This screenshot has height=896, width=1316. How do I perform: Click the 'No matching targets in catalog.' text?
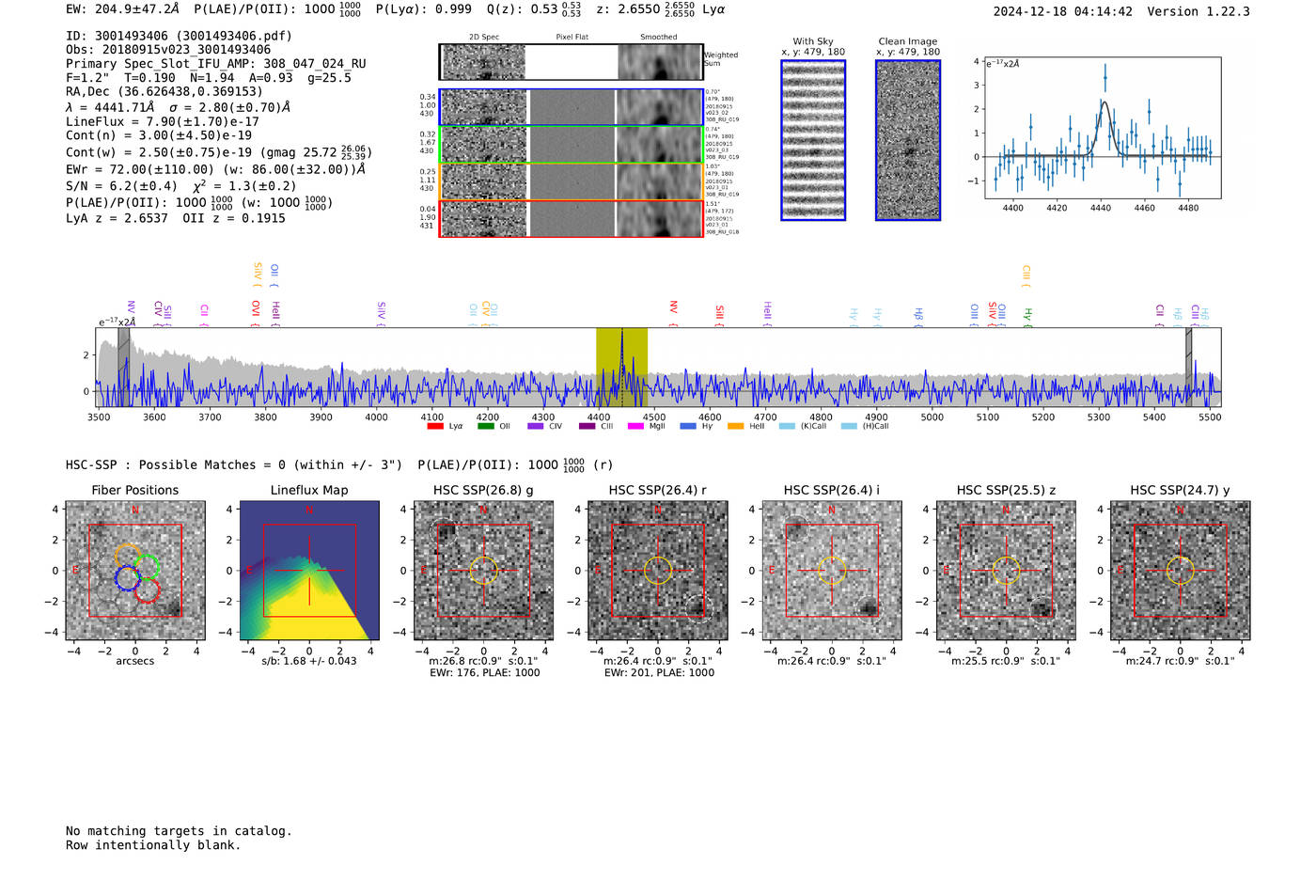(179, 831)
